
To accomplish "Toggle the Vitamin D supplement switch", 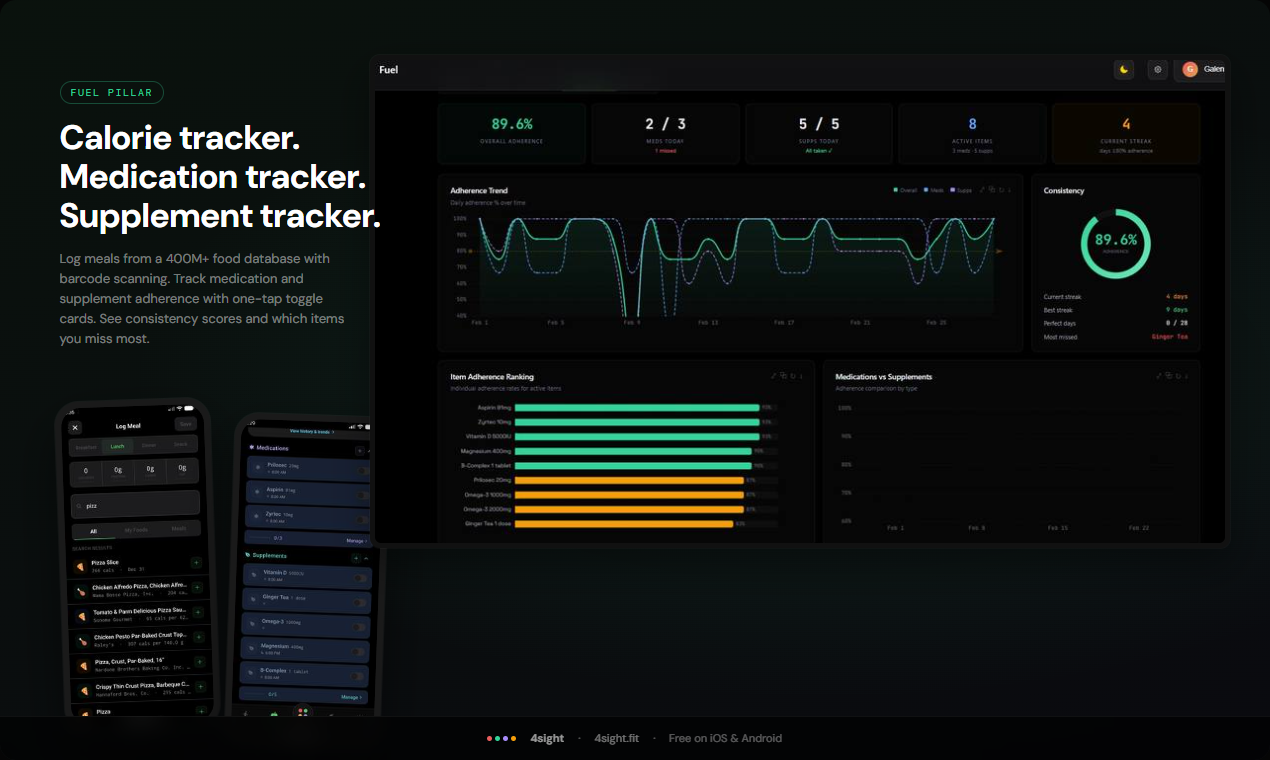I will 360,578.
